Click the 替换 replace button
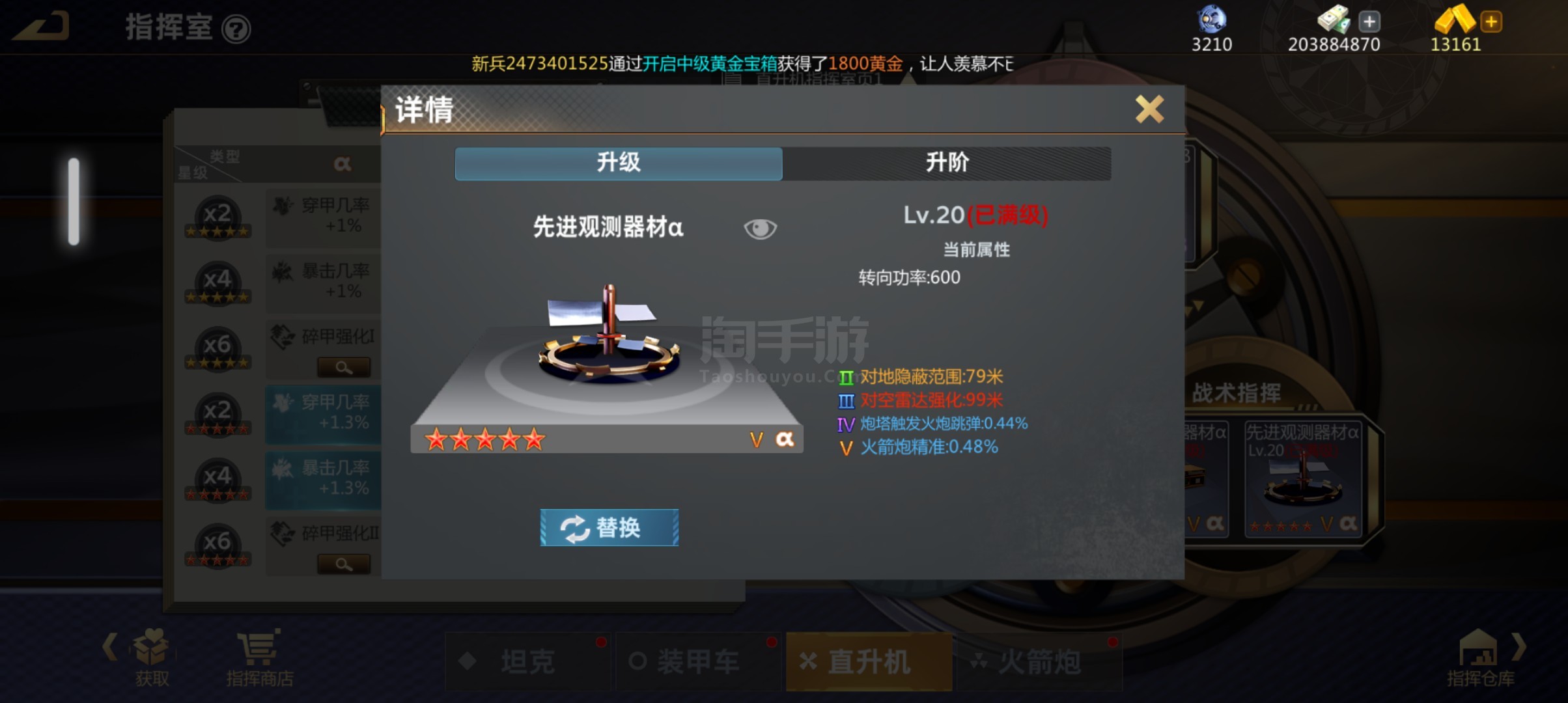Screen dimensions: 1568x703 [609, 527]
